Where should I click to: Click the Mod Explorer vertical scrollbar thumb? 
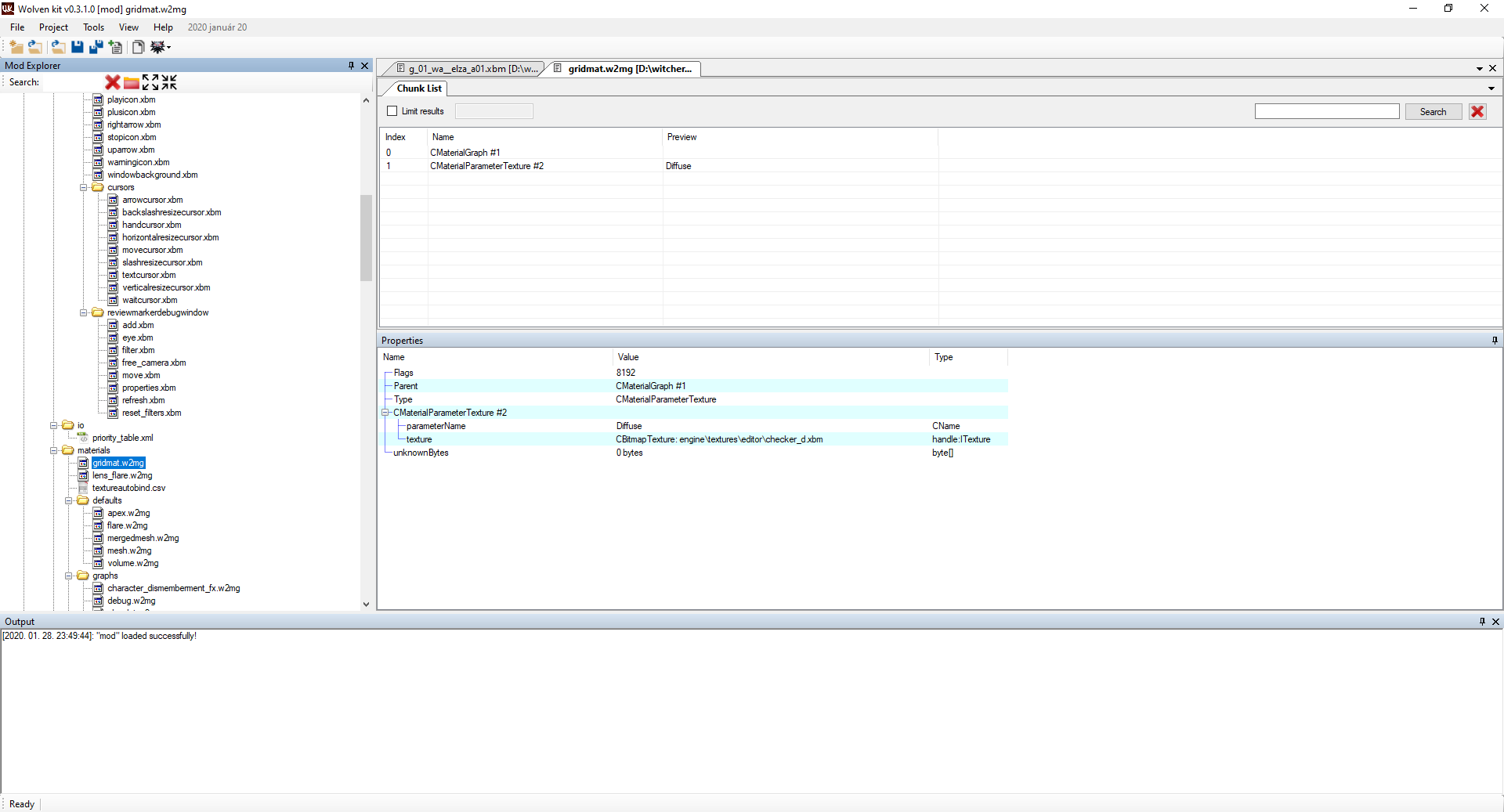pyautogui.click(x=366, y=238)
